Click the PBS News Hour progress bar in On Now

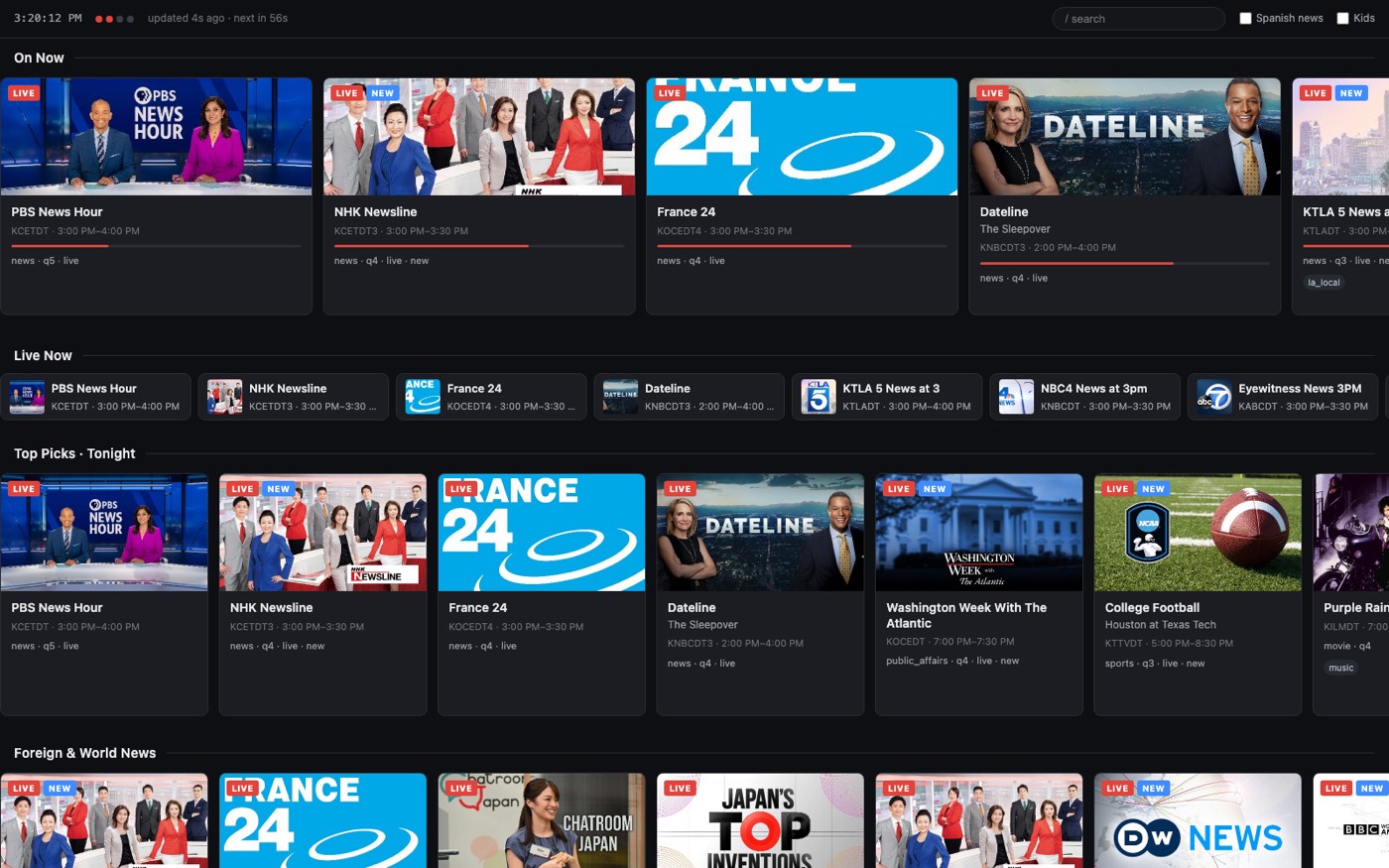coord(156,245)
